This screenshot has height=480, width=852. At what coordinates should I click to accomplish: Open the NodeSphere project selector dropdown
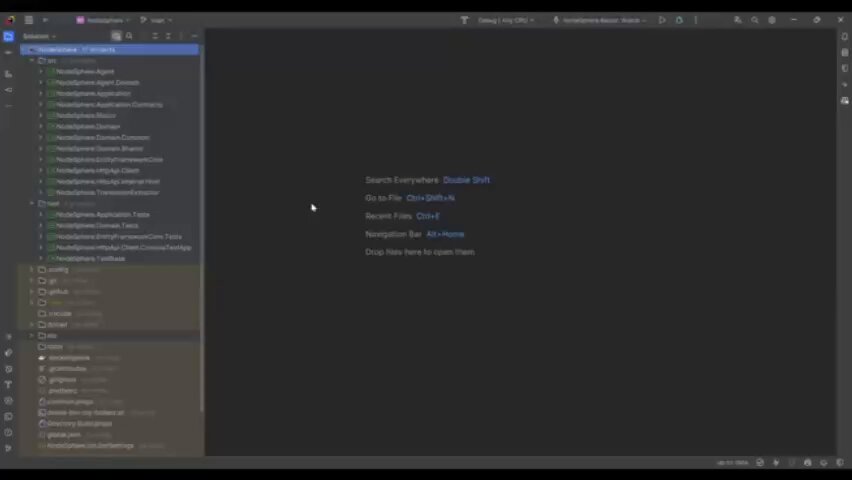103,20
